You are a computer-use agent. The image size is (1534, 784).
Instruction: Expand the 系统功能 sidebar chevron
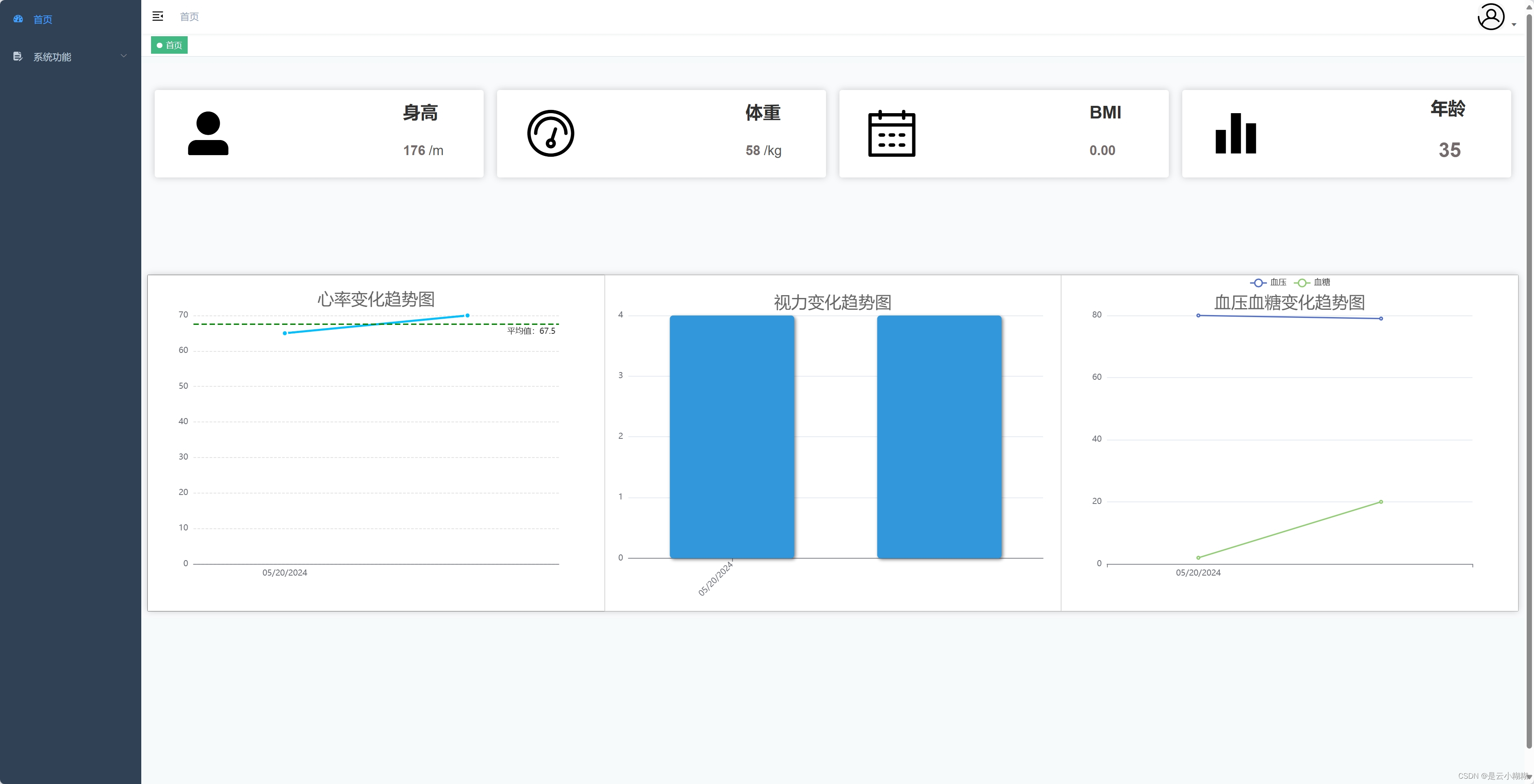point(124,56)
